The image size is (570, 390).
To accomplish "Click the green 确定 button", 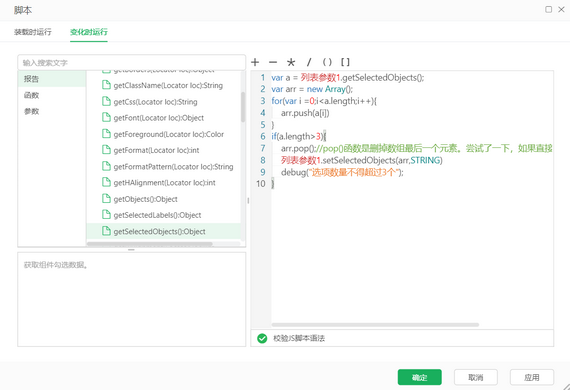I will (x=420, y=377).
